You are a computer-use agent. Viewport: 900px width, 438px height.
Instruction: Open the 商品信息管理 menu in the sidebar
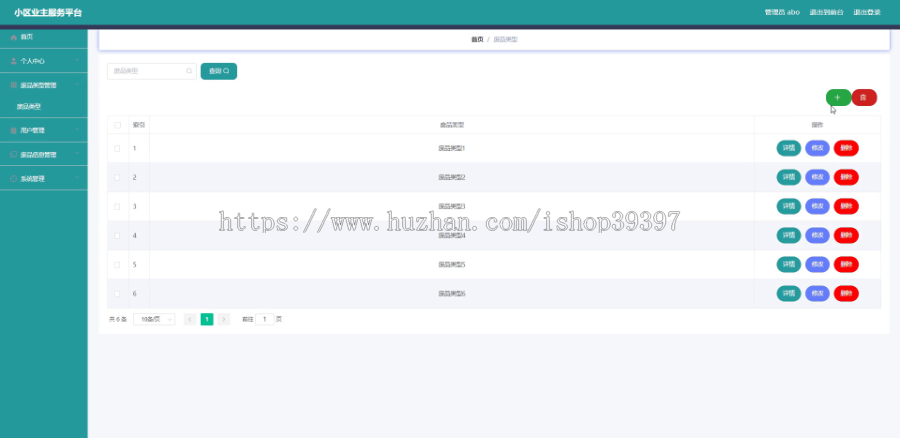[44, 154]
